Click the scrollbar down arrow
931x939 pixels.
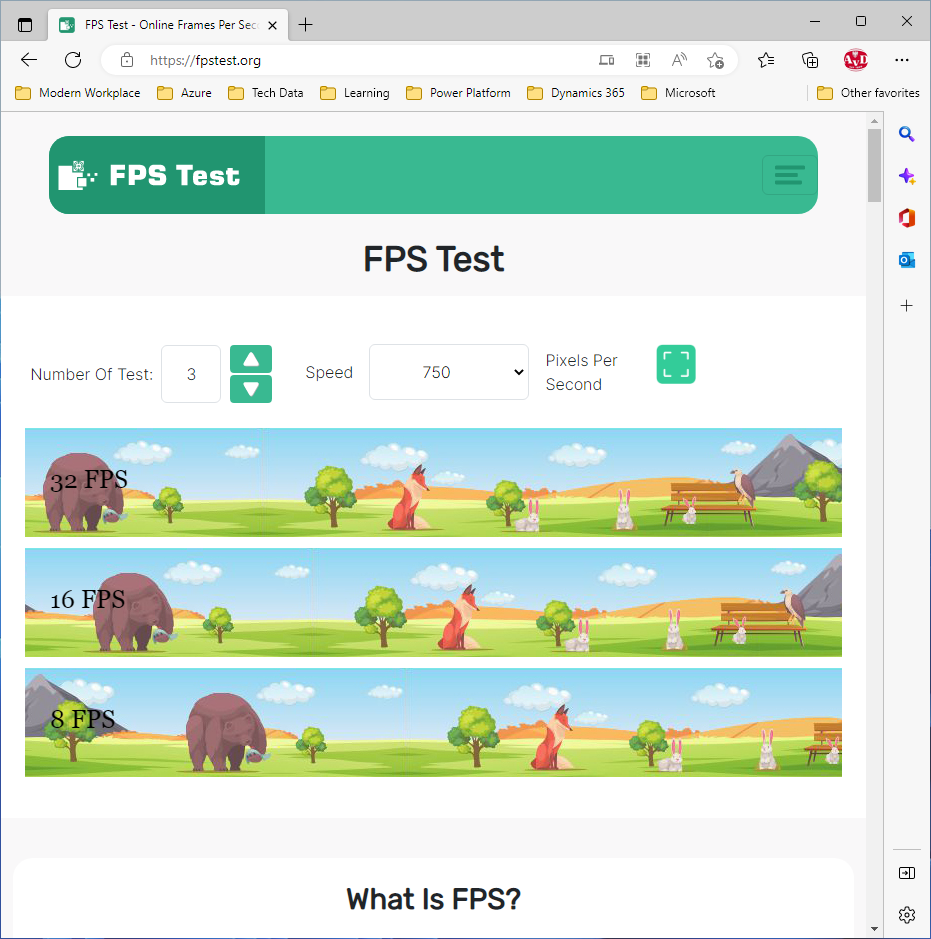(874, 929)
